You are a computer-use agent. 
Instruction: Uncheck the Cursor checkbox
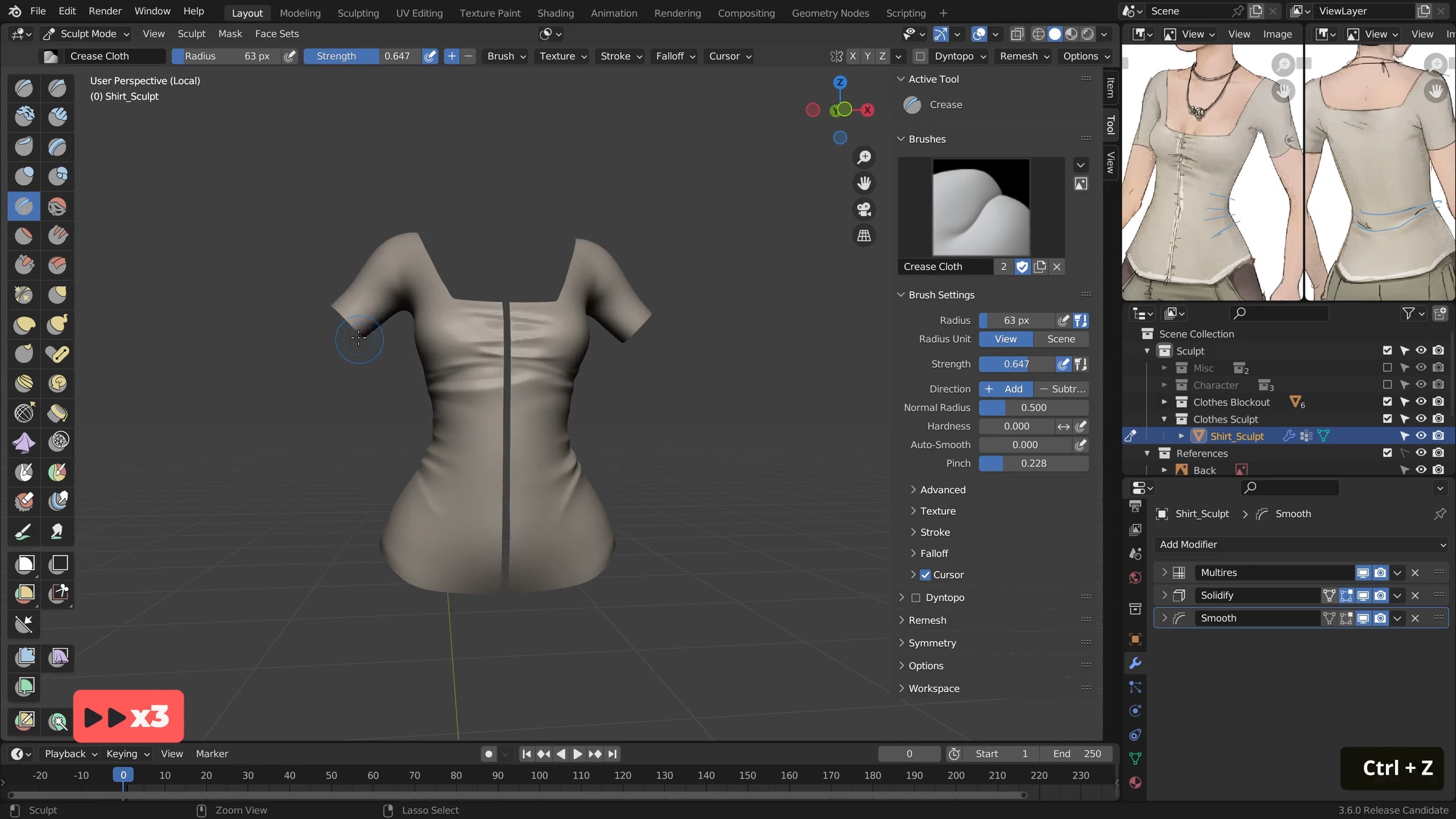point(925,574)
